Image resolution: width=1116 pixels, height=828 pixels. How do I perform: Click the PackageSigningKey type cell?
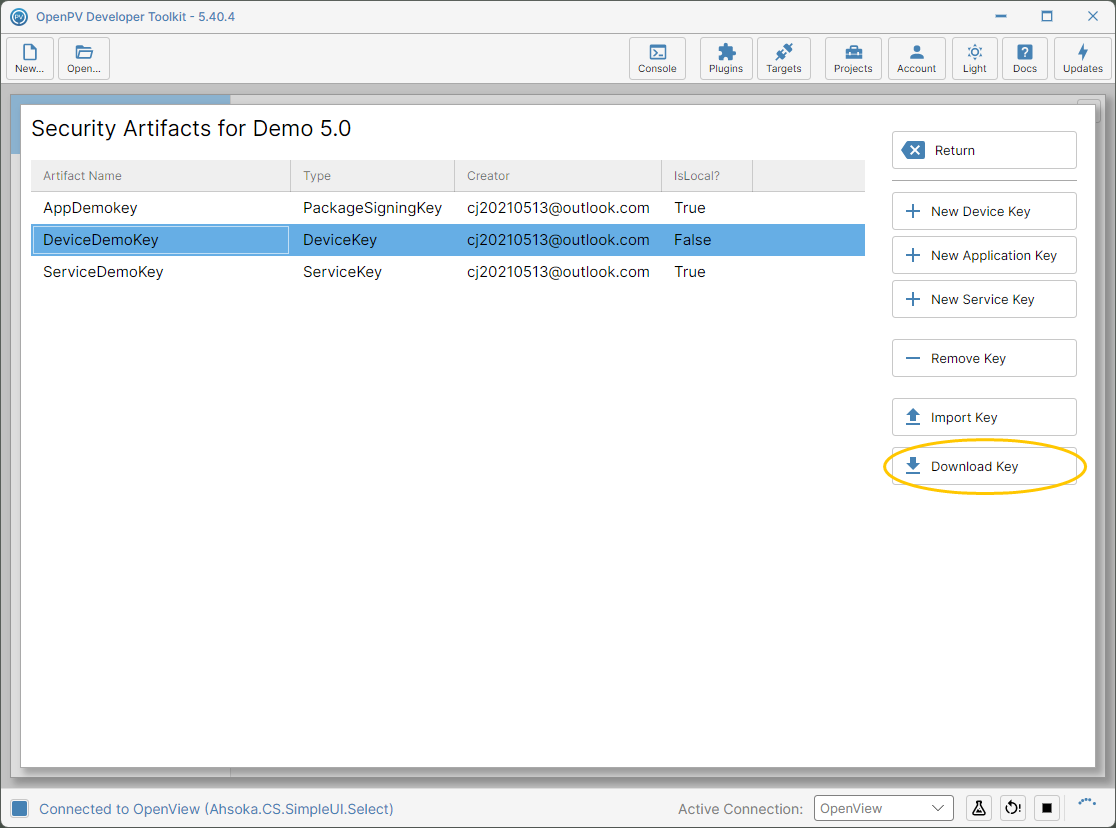(x=372, y=208)
